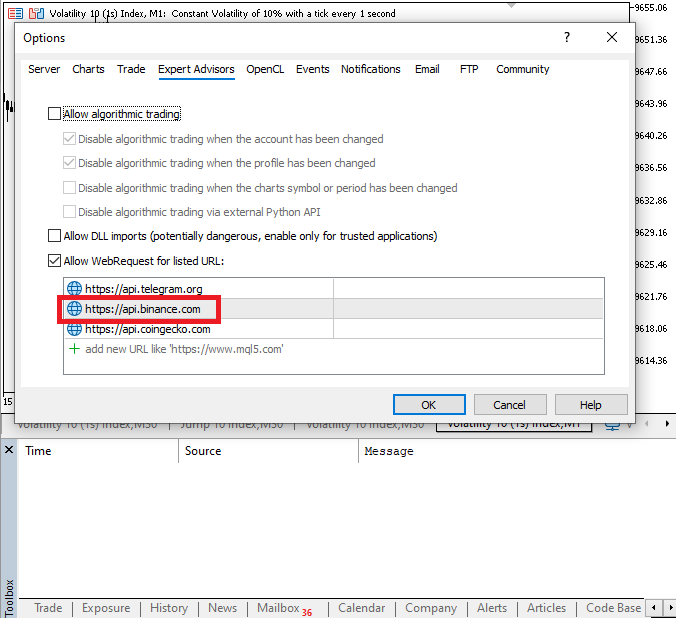Enable Allow DLL imports checkbox

pos(54,236)
